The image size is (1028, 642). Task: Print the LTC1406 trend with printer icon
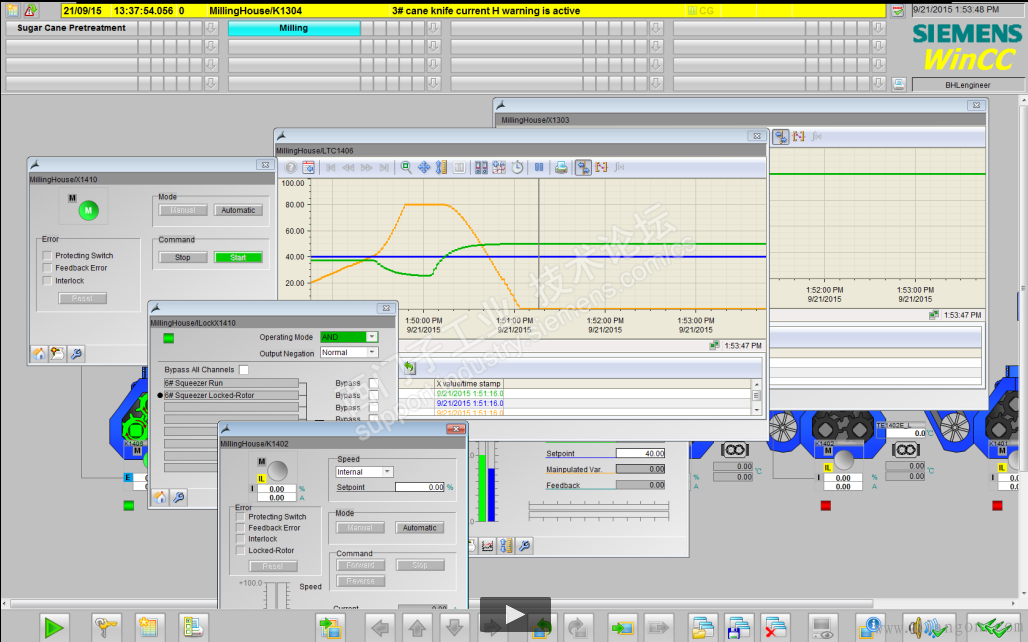tap(561, 167)
